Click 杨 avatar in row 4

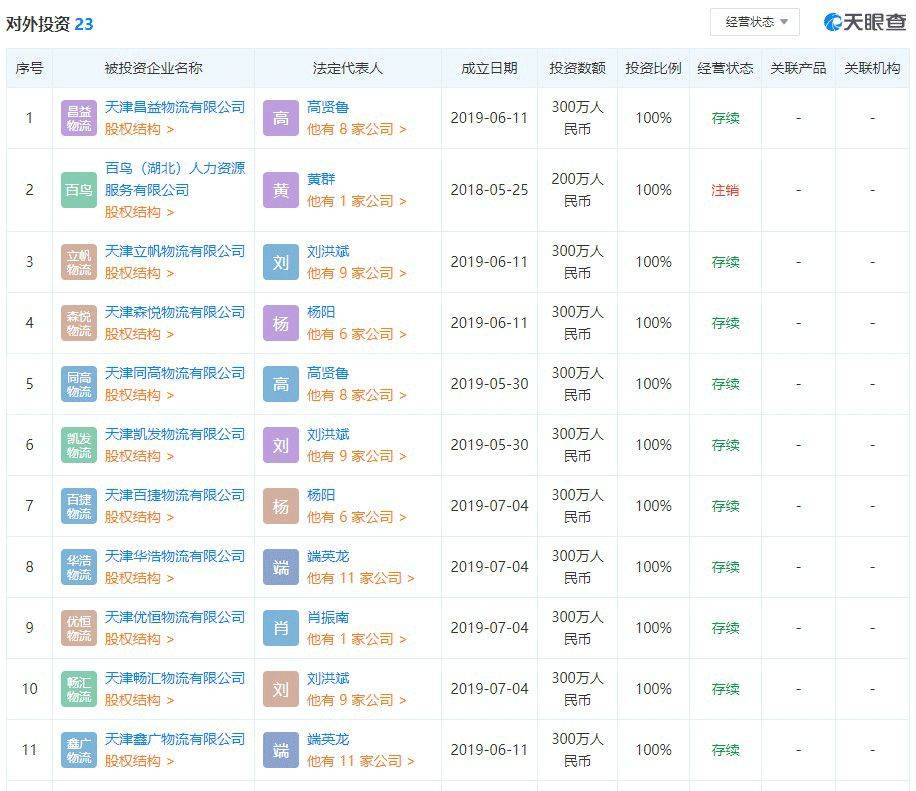[x=281, y=323]
